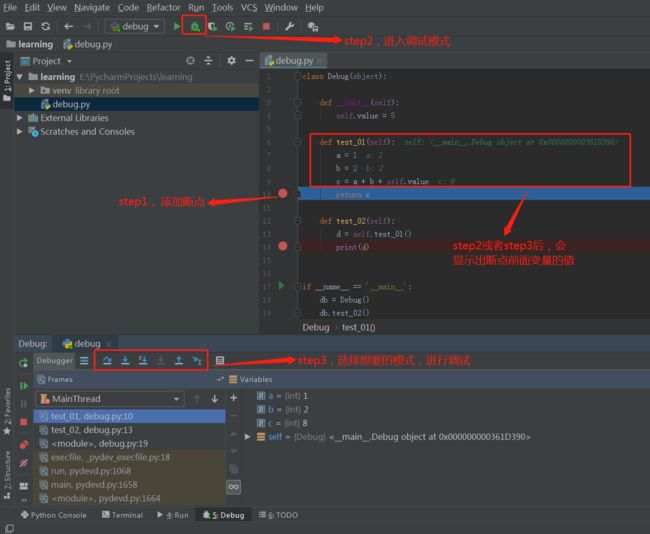This screenshot has width=650, height=534.
Task: Open the Refactor menu
Action: click(163, 7)
